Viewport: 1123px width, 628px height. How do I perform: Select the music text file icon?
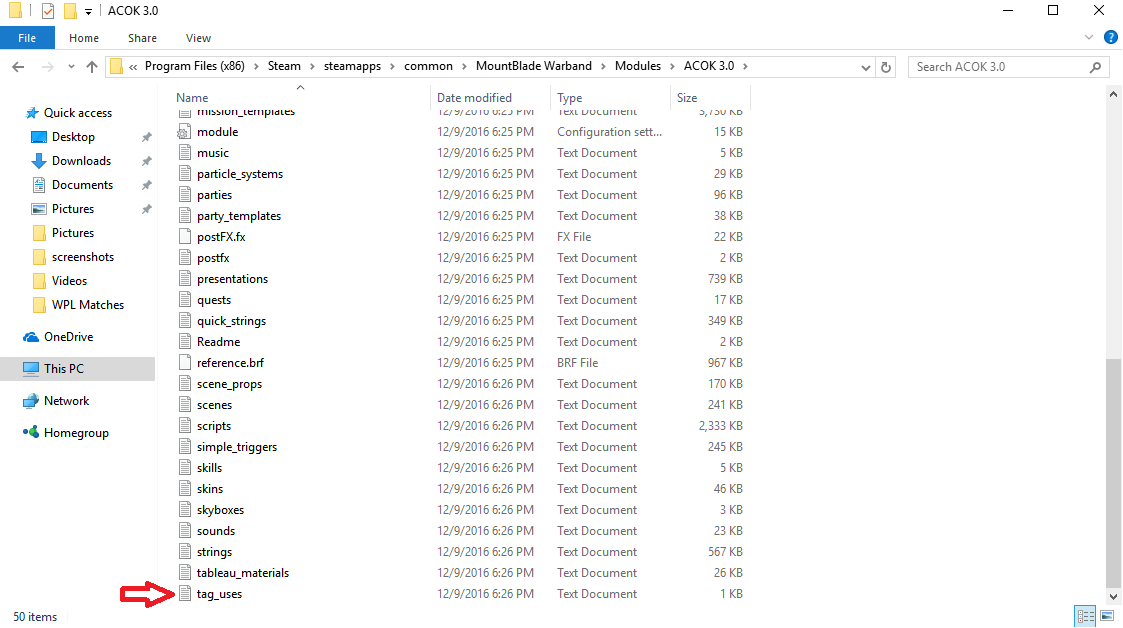click(x=185, y=153)
